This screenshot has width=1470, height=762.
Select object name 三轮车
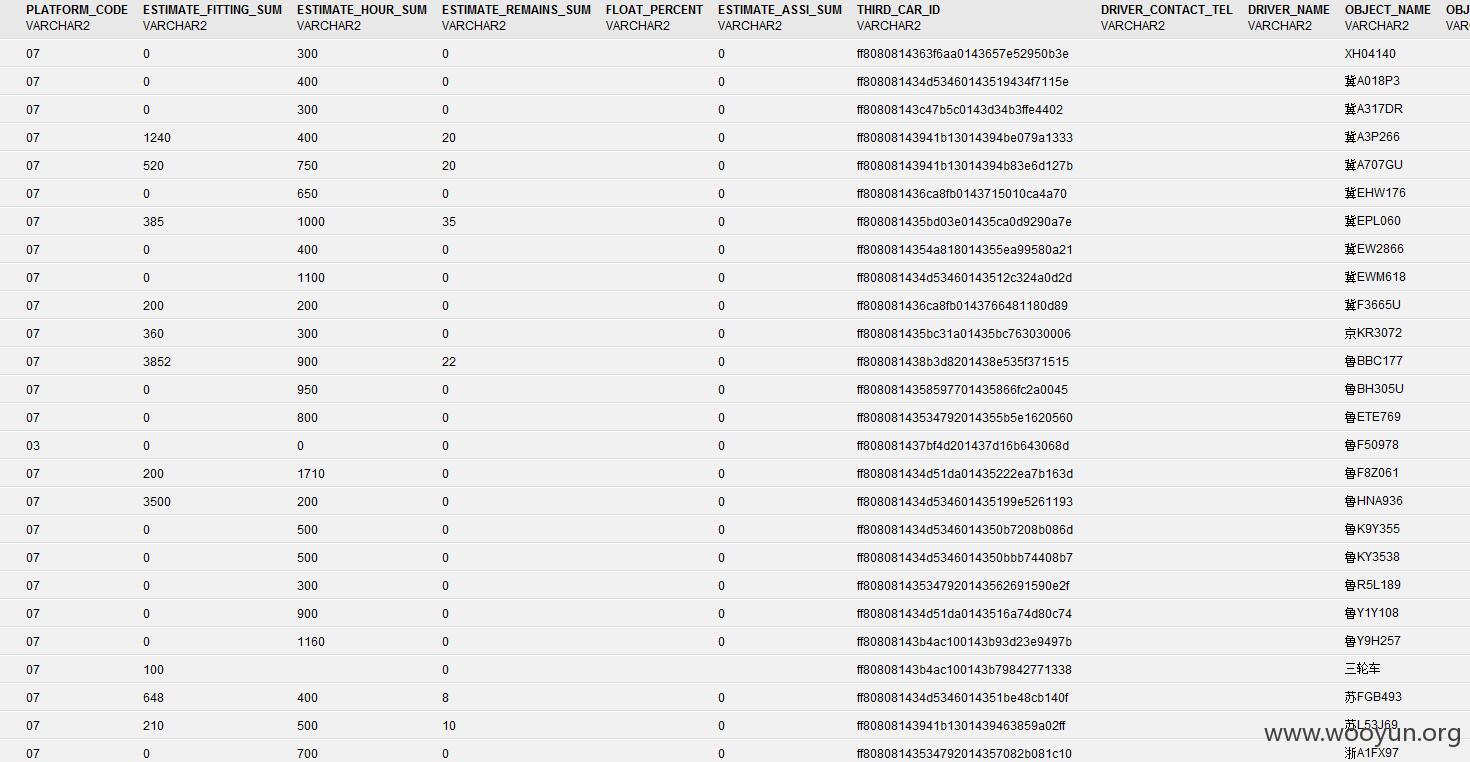click(1362, 670)
